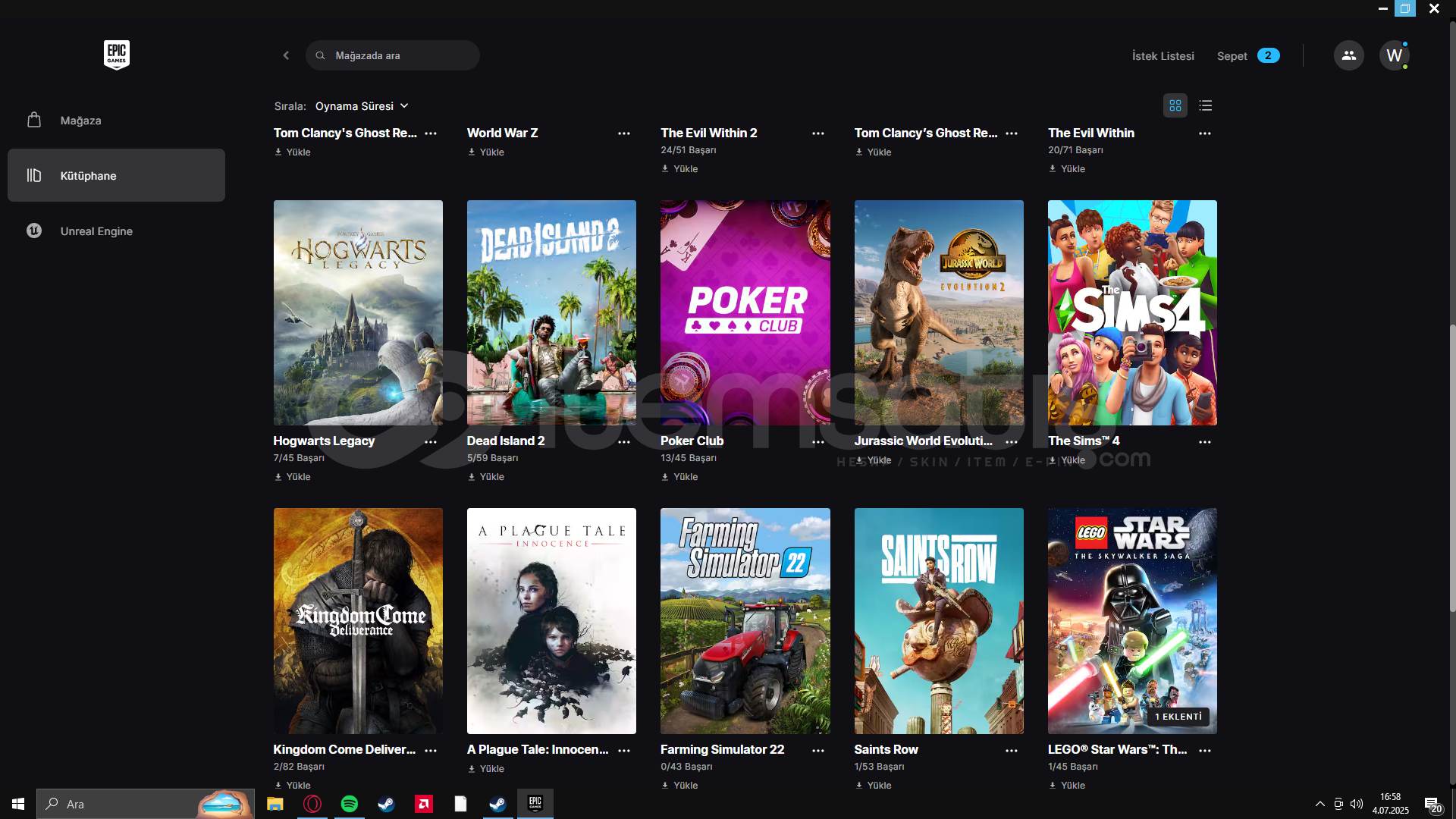Image resolution: width=1456 pixels, height=819 pixels.
Task: Click the Hogwarts Legacy cover art
Action: (358, 312)
